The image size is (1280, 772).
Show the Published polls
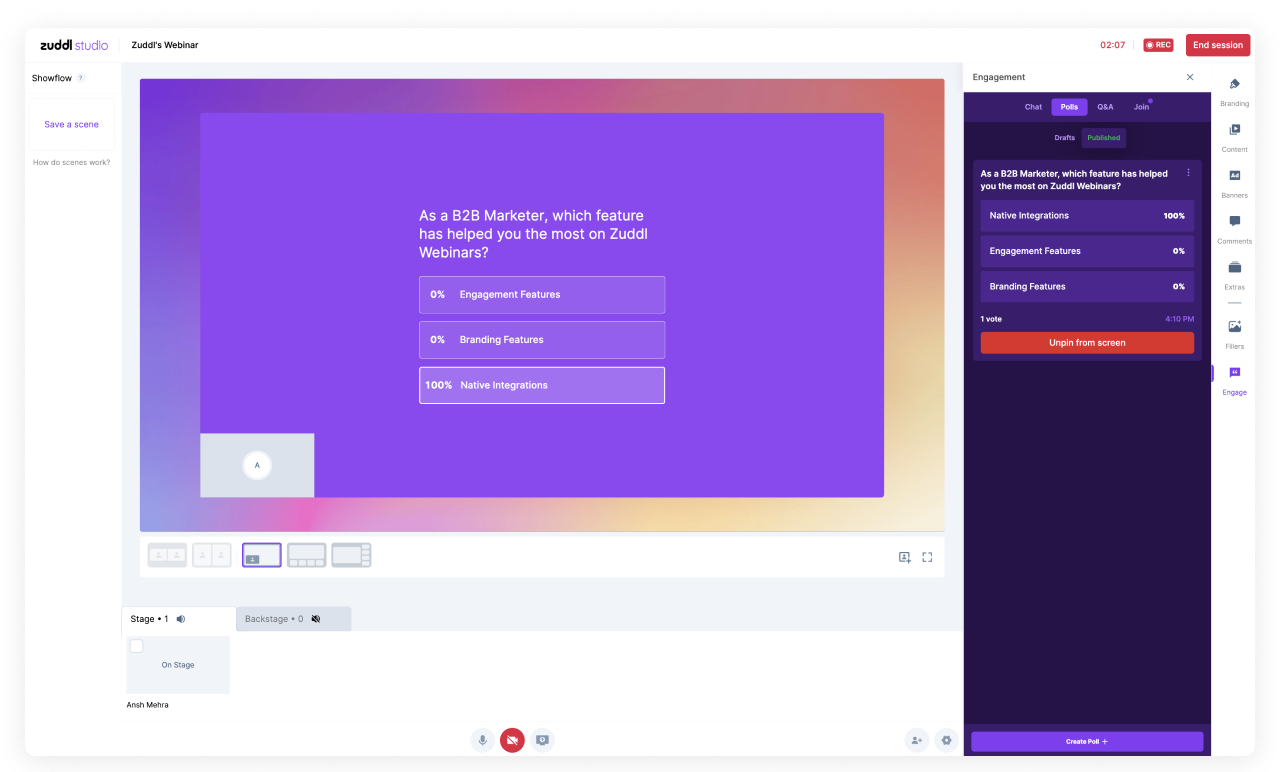coord(1104,138)
